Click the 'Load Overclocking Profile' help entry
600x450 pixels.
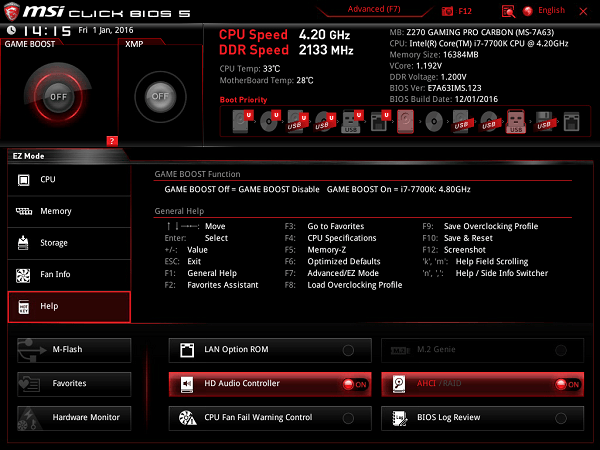355,285
